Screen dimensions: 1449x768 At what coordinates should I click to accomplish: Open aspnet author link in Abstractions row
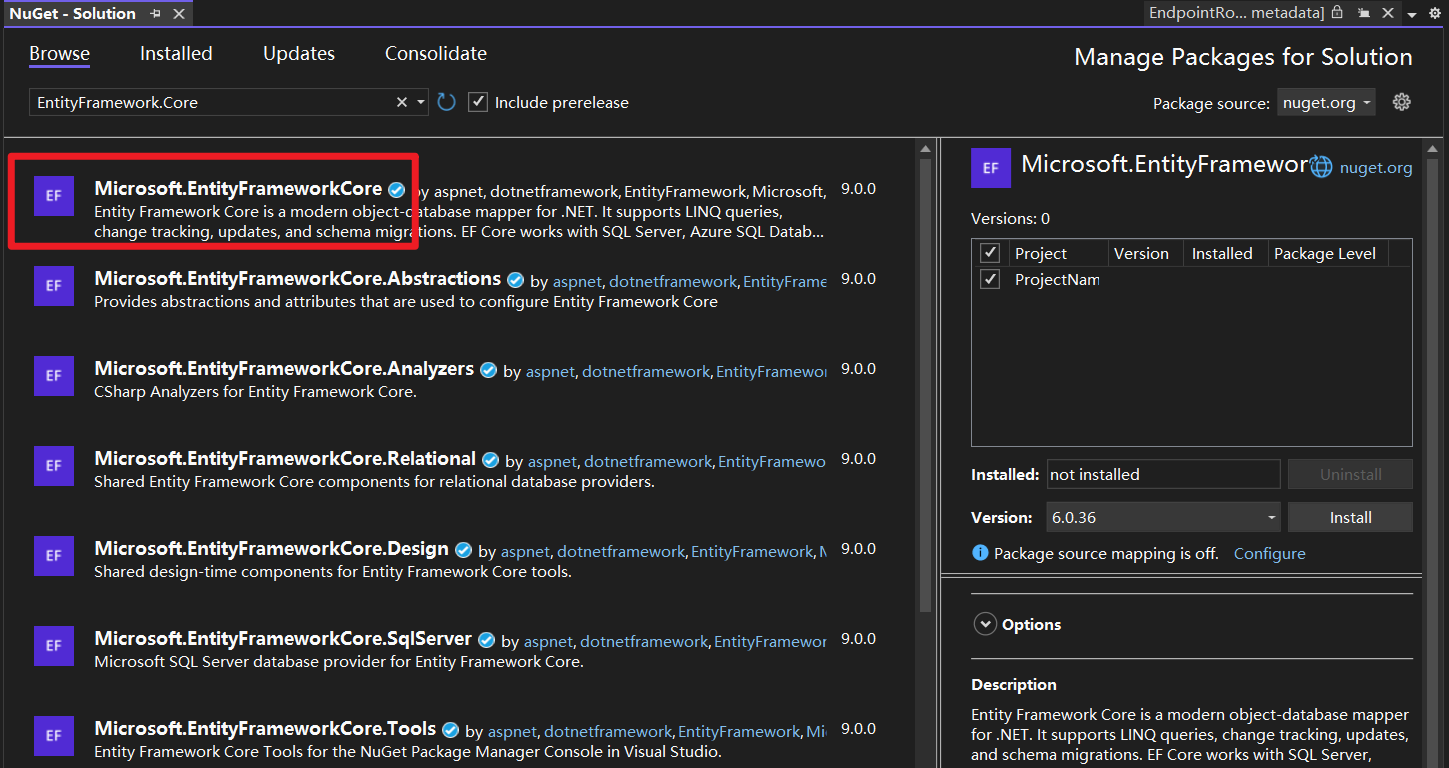(x=577, y=281)
